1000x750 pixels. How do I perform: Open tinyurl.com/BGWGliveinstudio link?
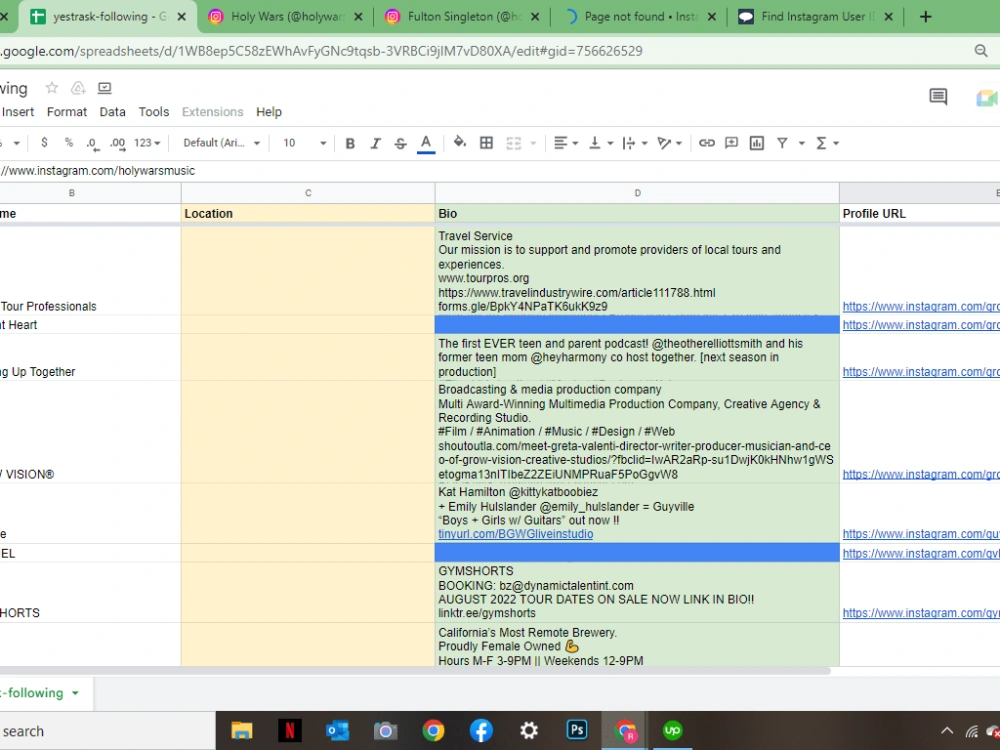pyautogui.click(x=515, y=534)
